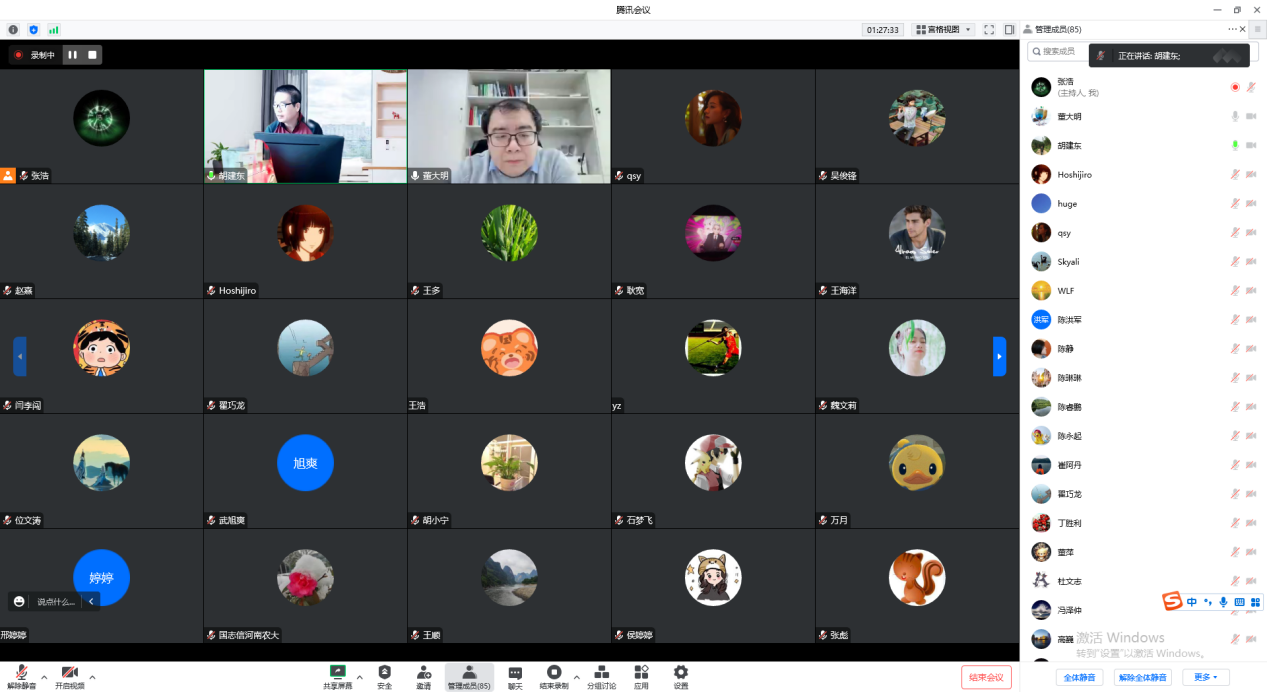Click the 全体静音 mute all button
The height and width of the screenshot is (693, 1268).
coord(1082,677)
